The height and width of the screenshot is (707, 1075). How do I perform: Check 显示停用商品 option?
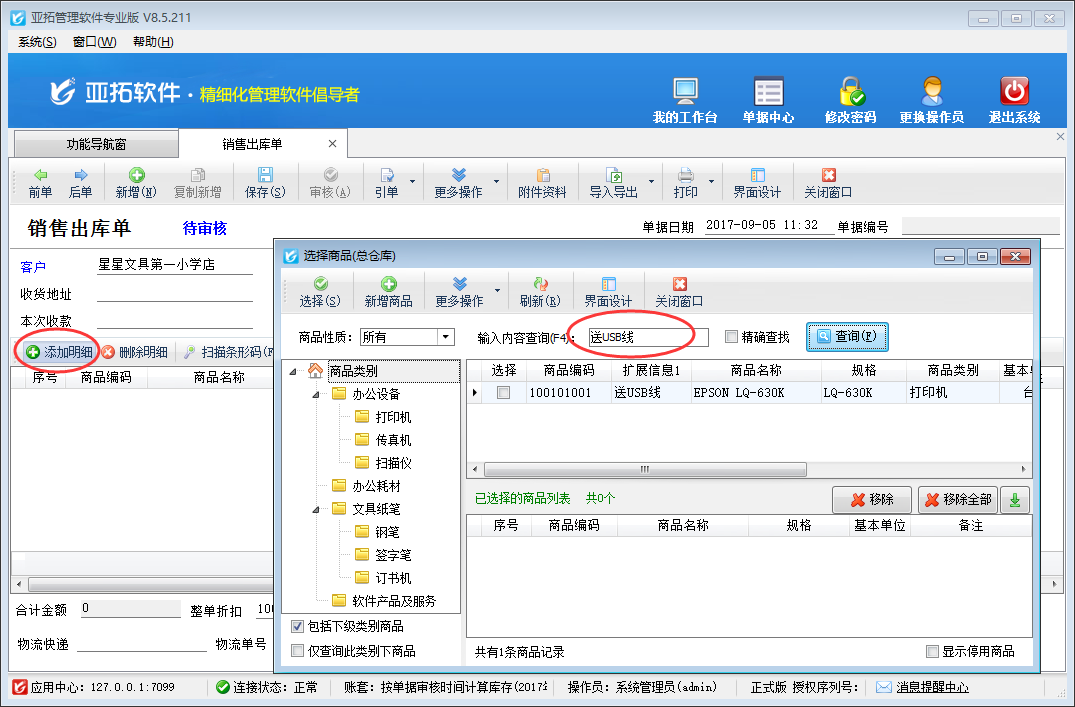932,652
